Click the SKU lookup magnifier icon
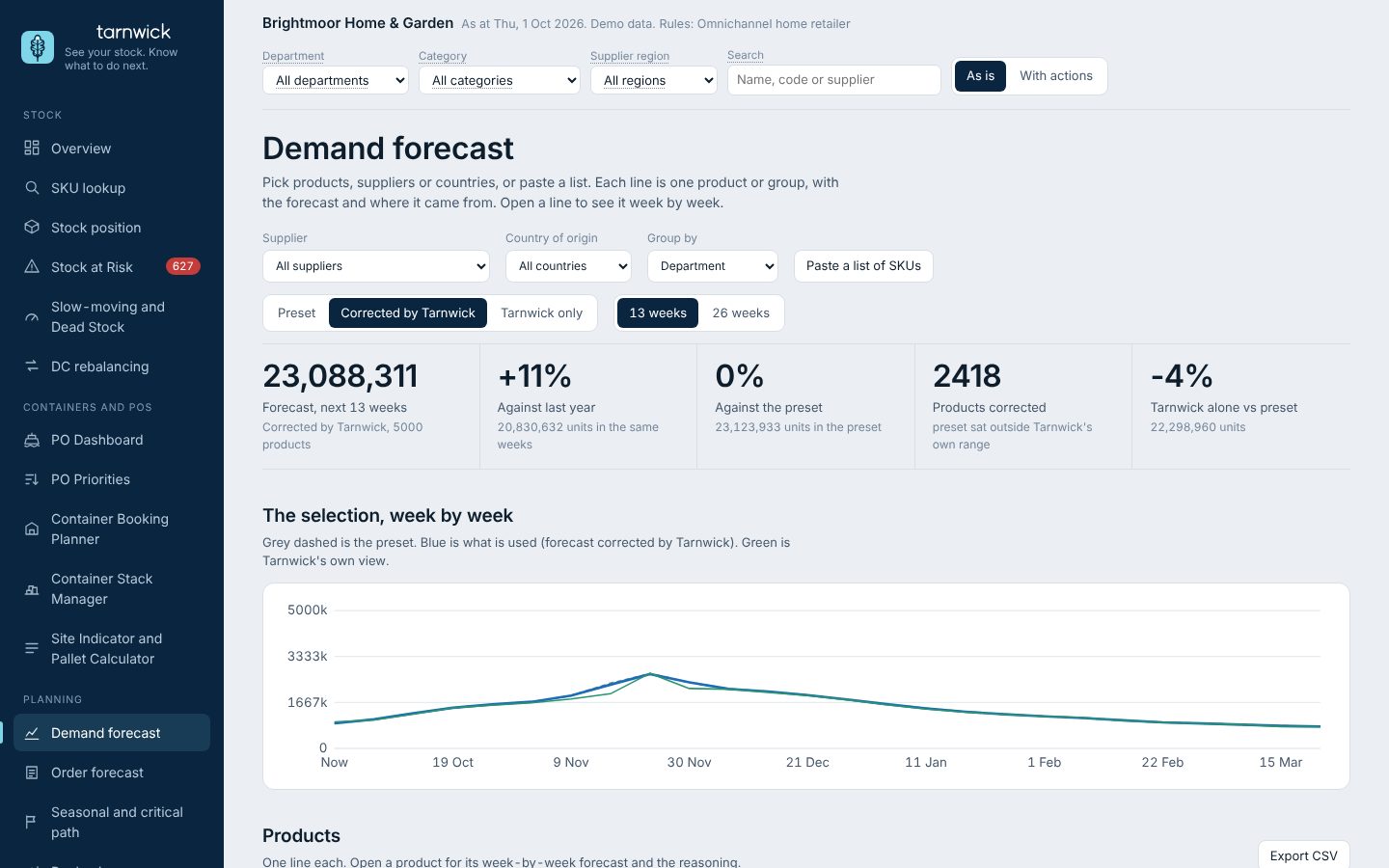1389x868 pixels. click(32, 187)
